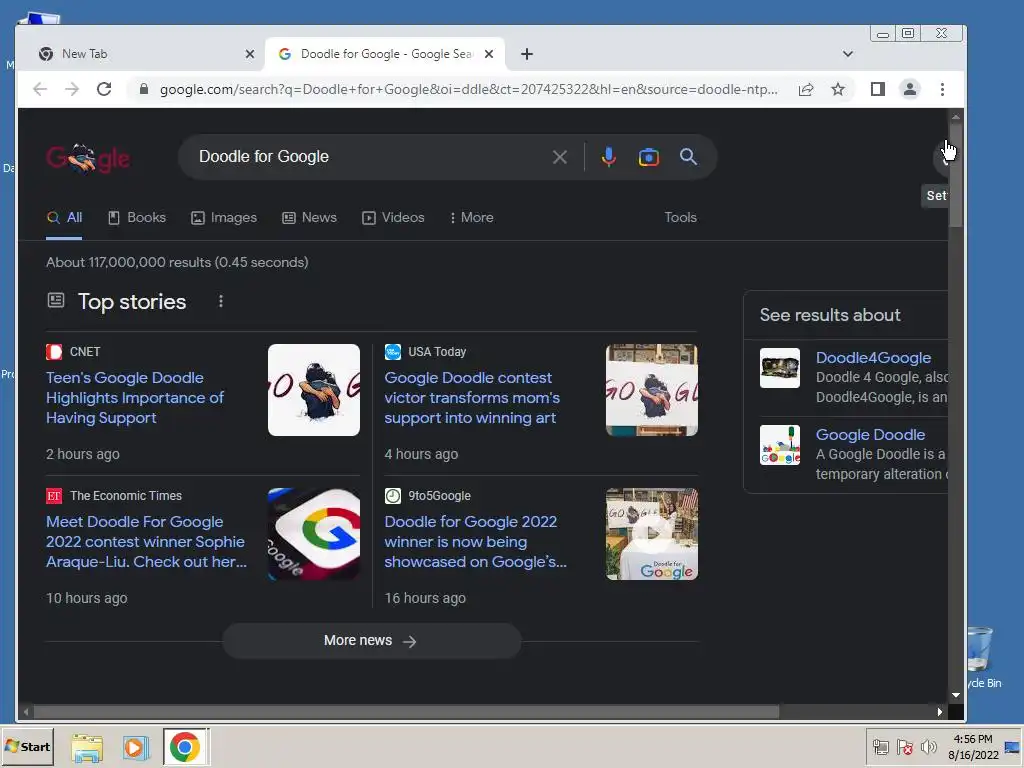Screen dimensions: 1024x768
Task: Click the CNET source label
Action: coord(85,352)
